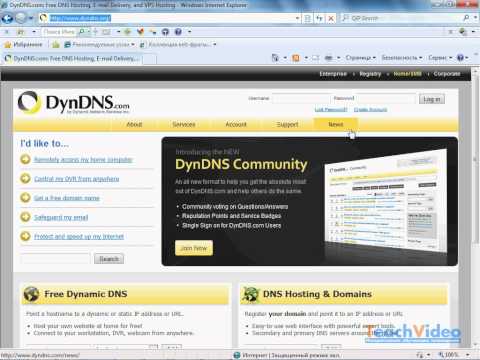
Task: Click Enterprise in the top black bar
Action: click(x=333, y=74)
